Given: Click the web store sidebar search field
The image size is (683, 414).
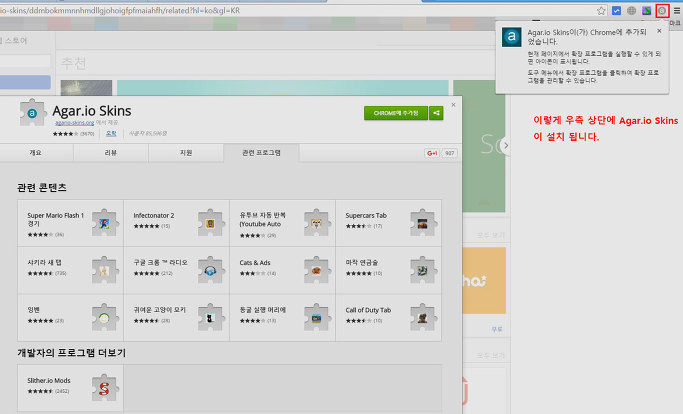Looking at the screenshot, I should 25,61.
